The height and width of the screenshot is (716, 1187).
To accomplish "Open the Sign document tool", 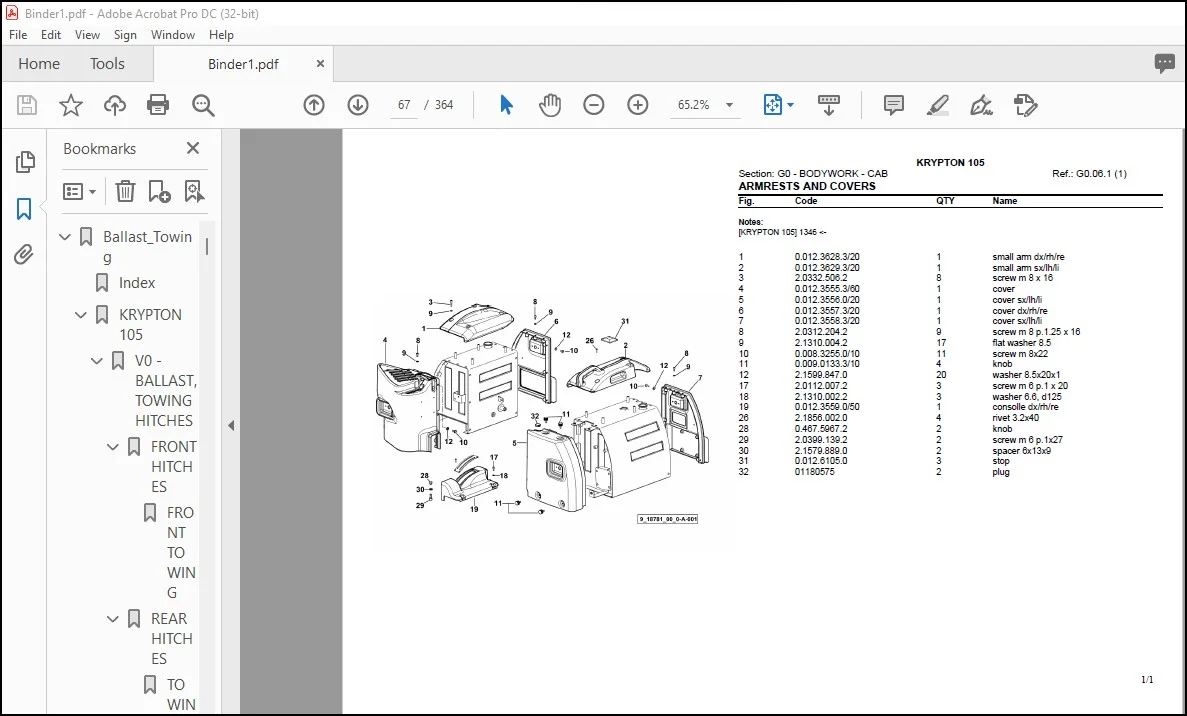I will [x=982, y=105].
